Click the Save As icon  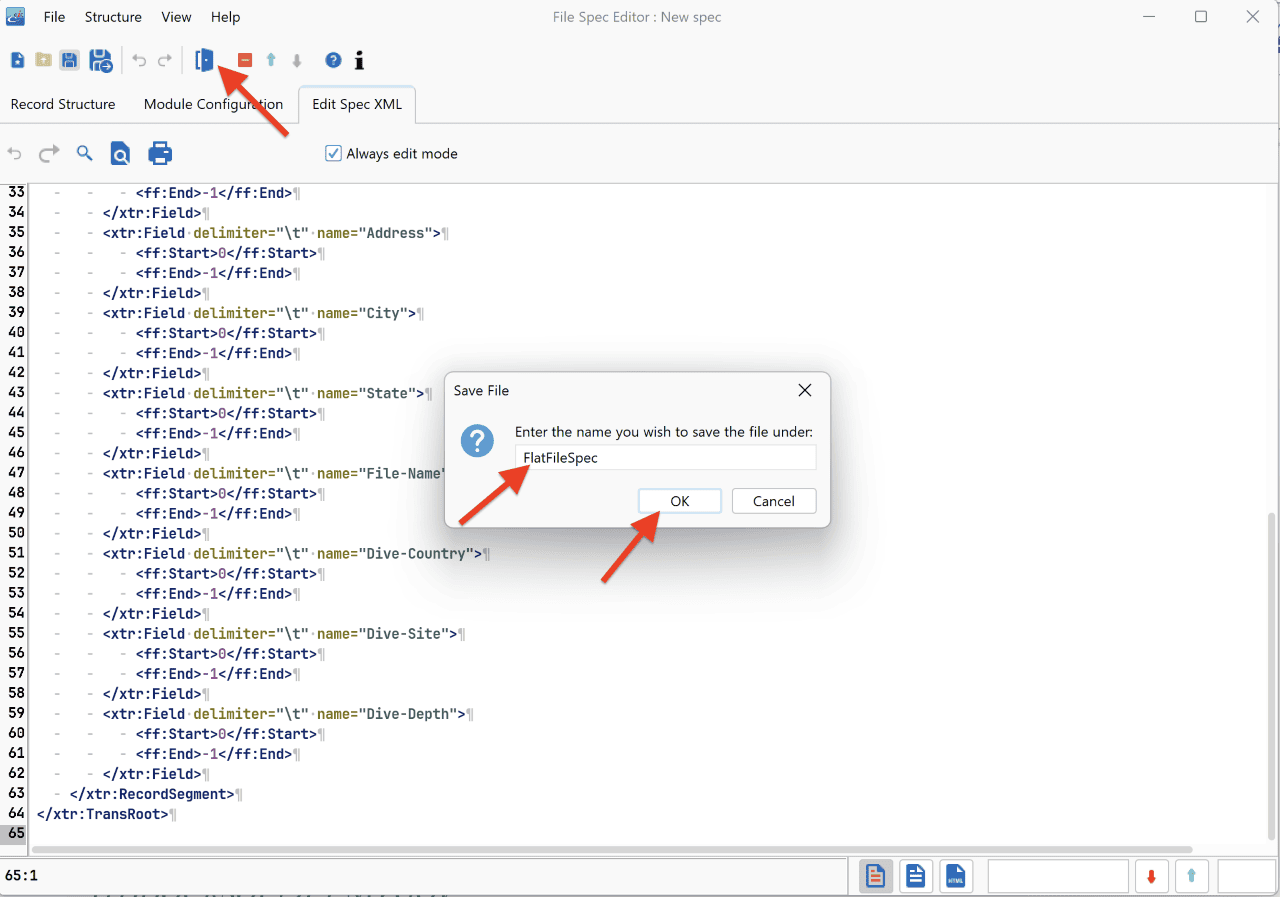pos(100,61)
